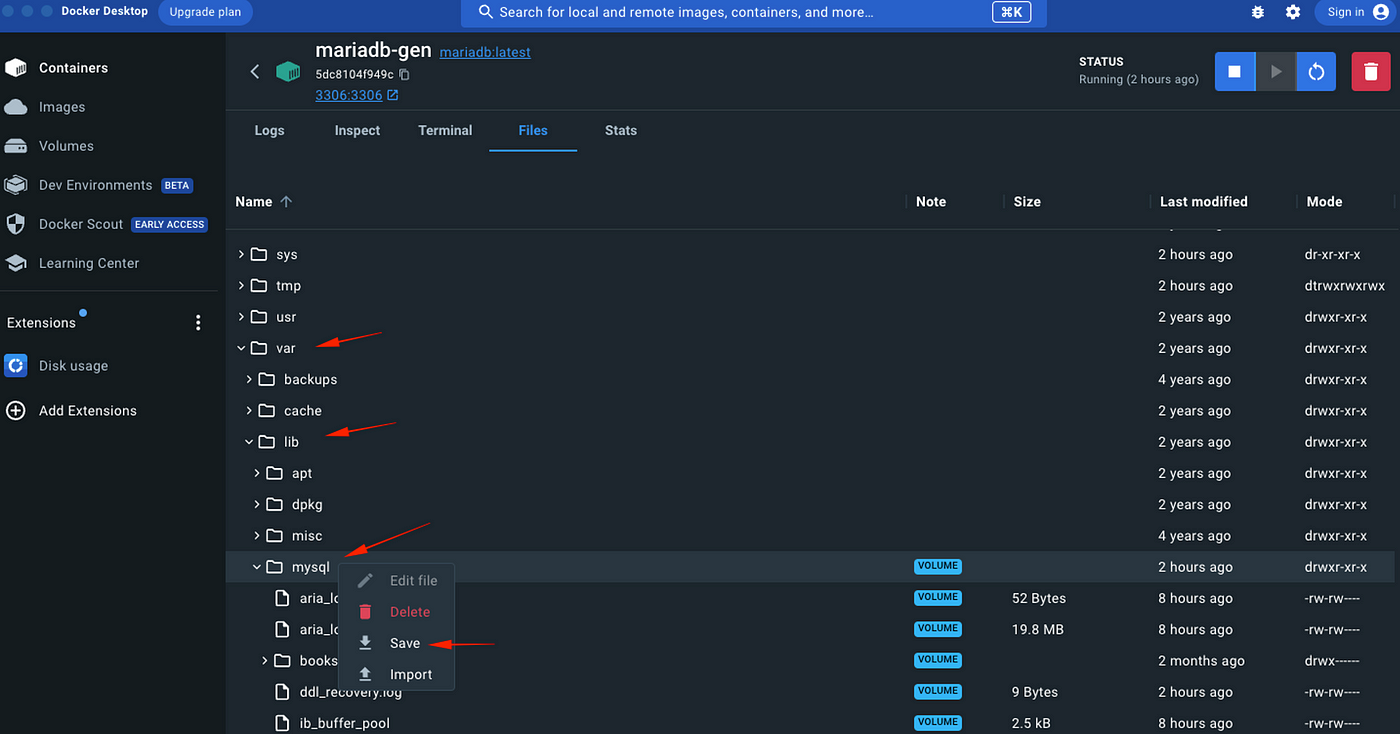
Task: Expand the sys folder
Action: [x=242, y=255]
